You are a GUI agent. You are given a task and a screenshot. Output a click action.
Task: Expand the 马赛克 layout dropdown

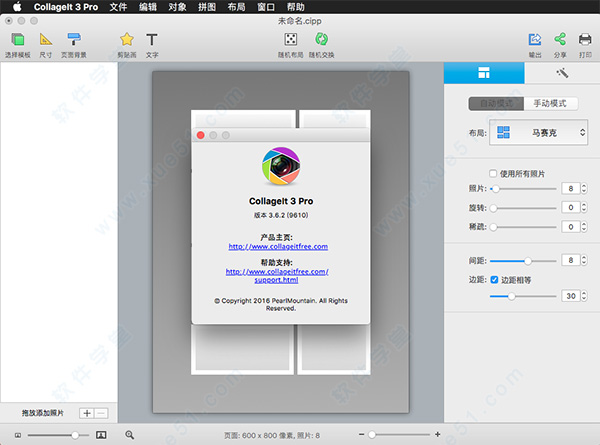pyautogui.click(x=538, y=132)
